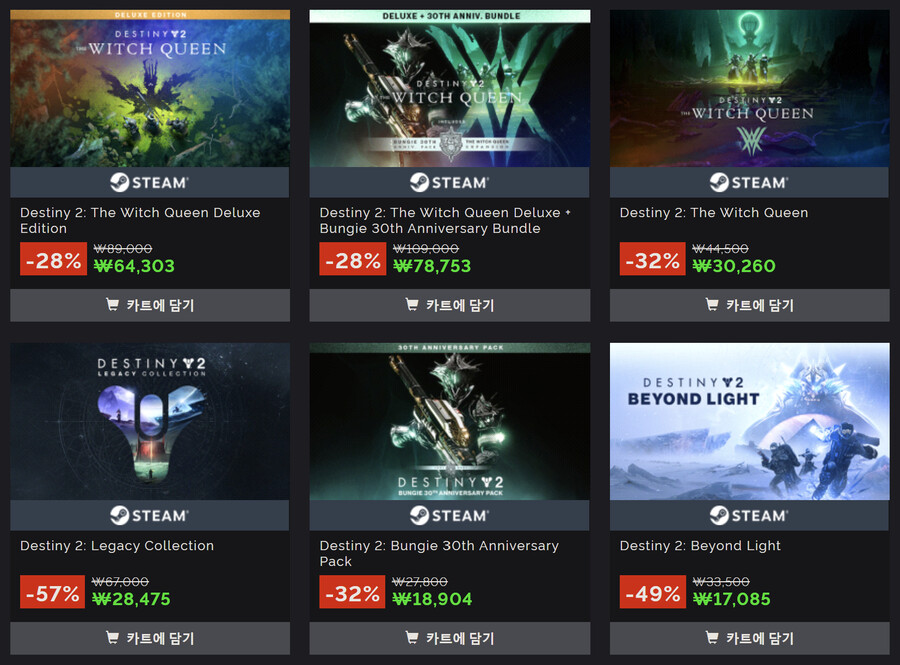Open the Deluxe + 30th Anniv. Bundle artwork

pyautogui.click(x=449, y=88)
